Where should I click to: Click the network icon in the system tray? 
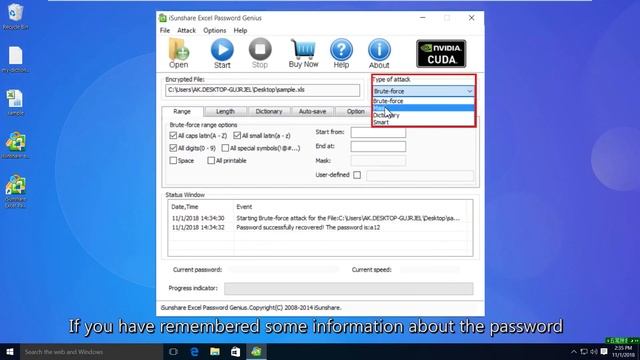tap(584, 351)
